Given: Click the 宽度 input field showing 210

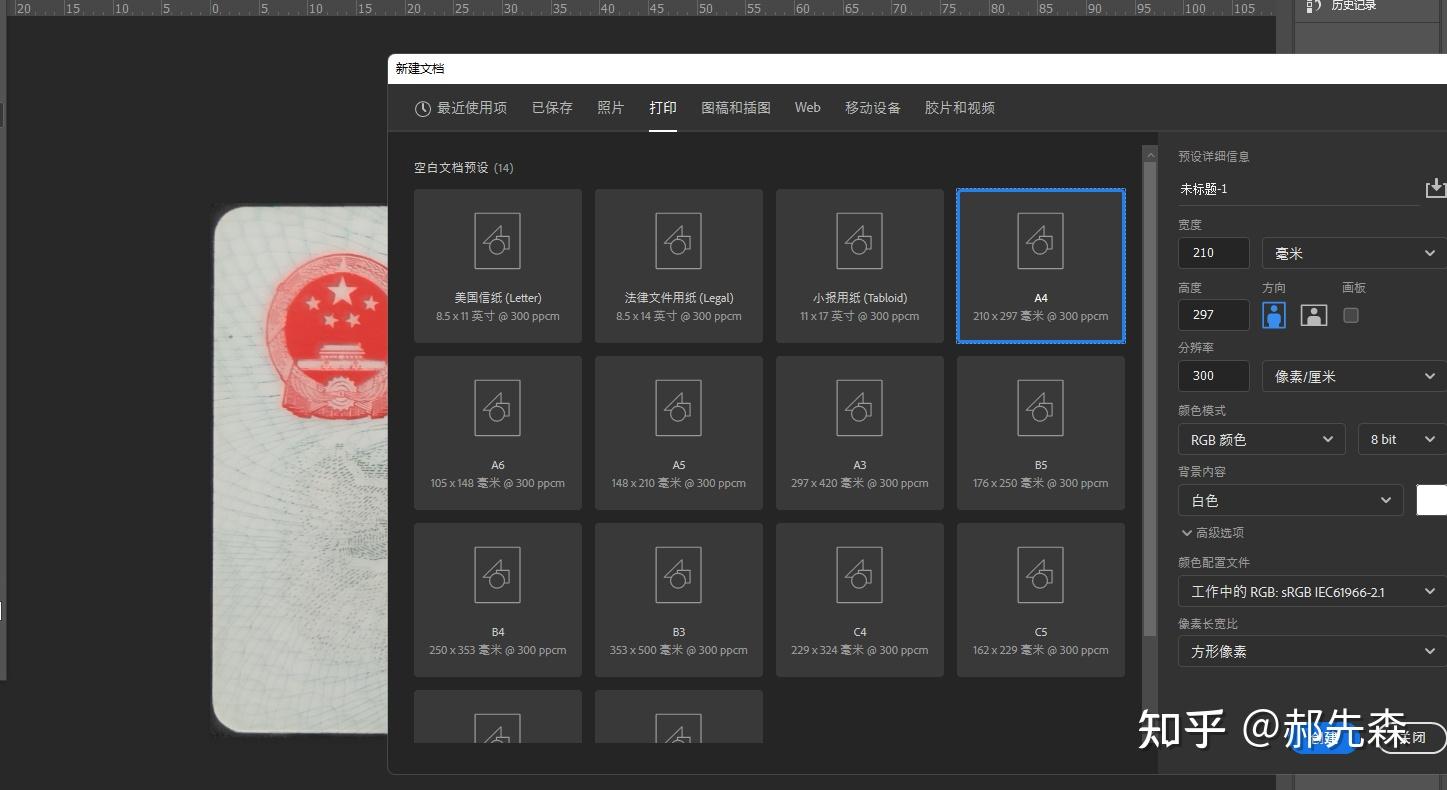Looking at the screenshot, I should pos(1212,252).
